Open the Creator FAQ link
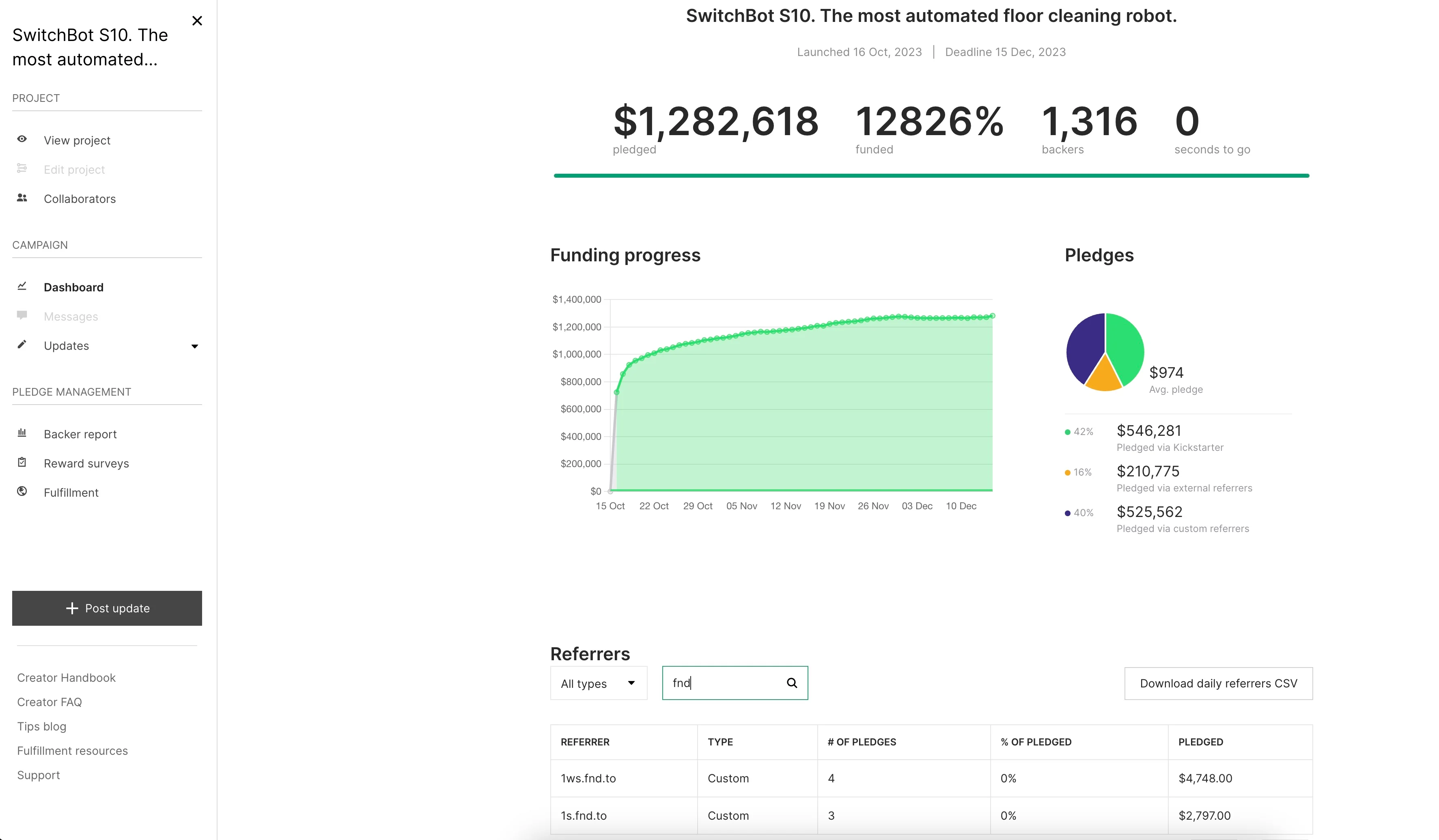Image resolution: width=1439 pixels, height=840 pixels. [x=49, y=702]
